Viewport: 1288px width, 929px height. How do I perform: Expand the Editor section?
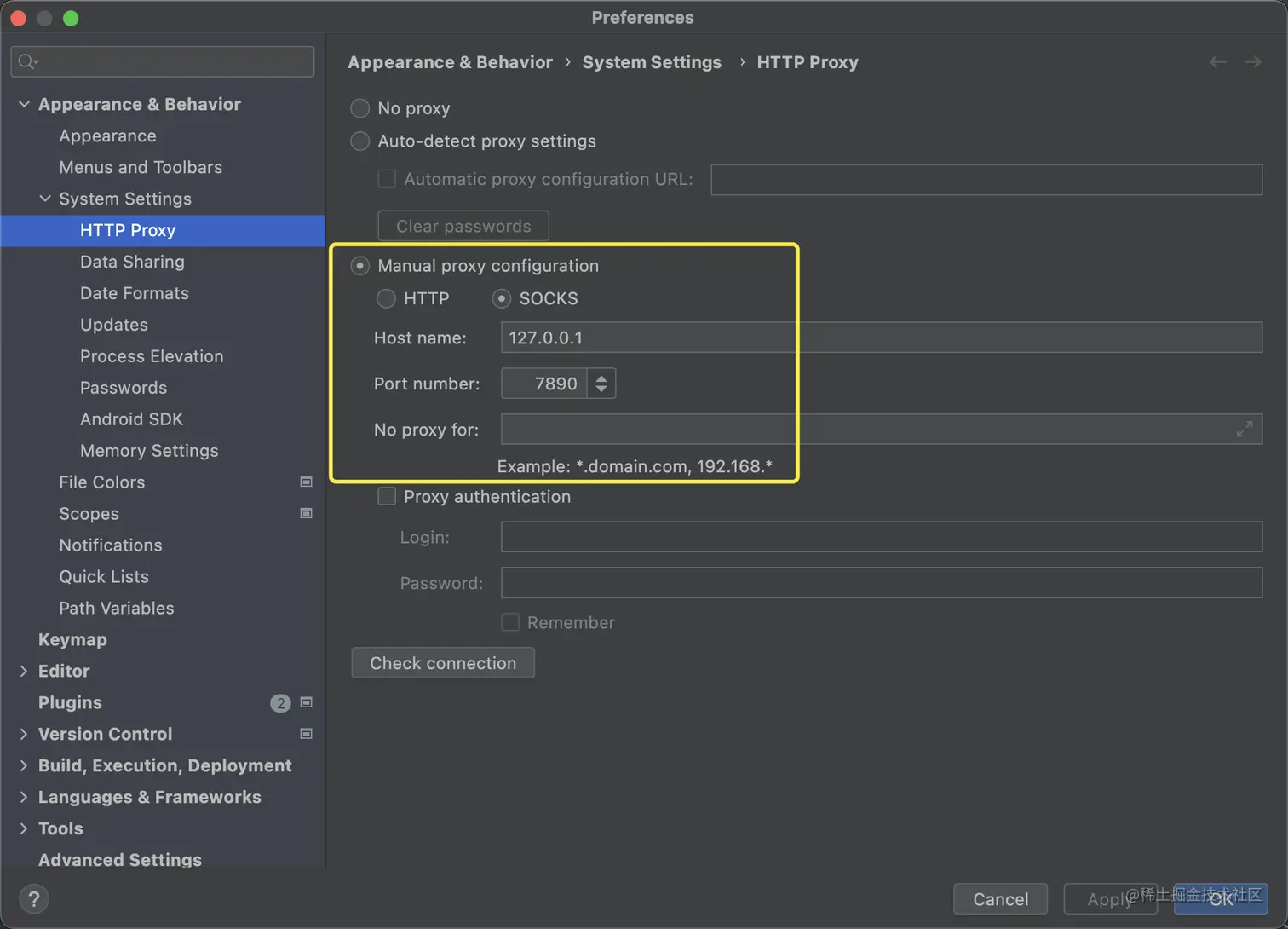[x=24, y=671]
